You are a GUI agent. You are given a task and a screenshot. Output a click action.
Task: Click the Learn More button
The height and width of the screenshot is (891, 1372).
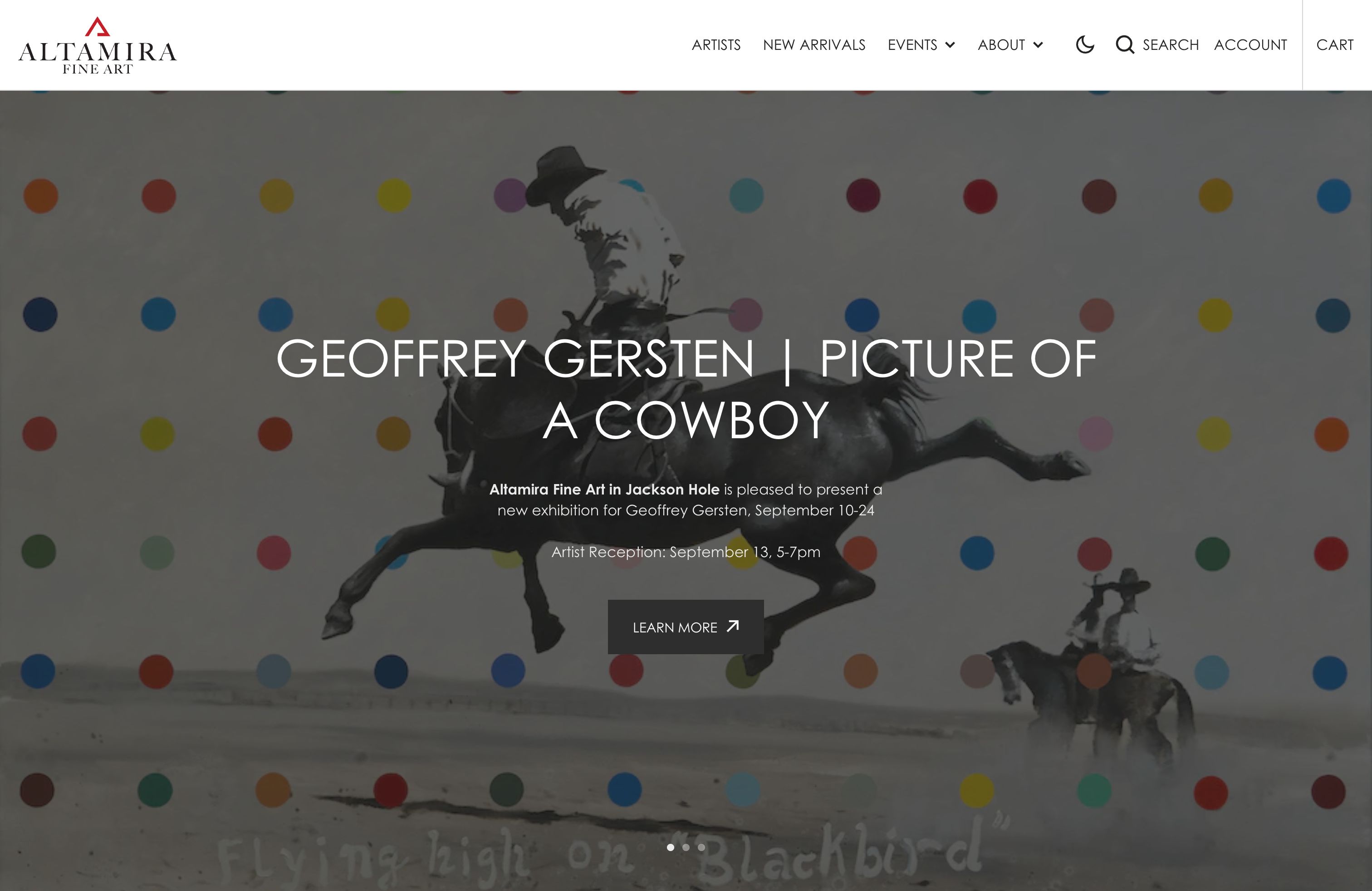click(x=686, y=627)
